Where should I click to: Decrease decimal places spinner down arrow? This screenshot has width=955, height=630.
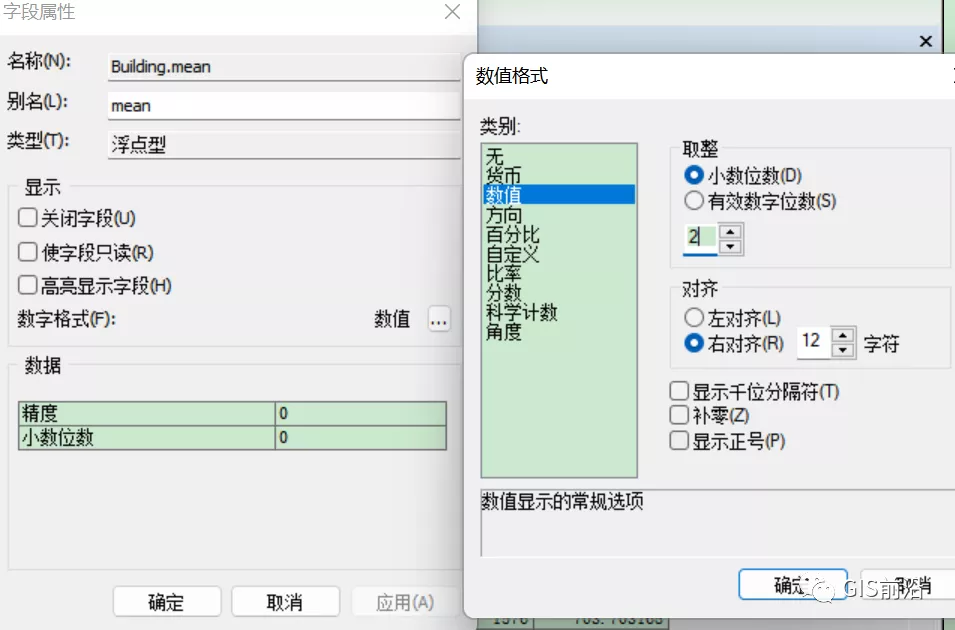coord(730,247)
